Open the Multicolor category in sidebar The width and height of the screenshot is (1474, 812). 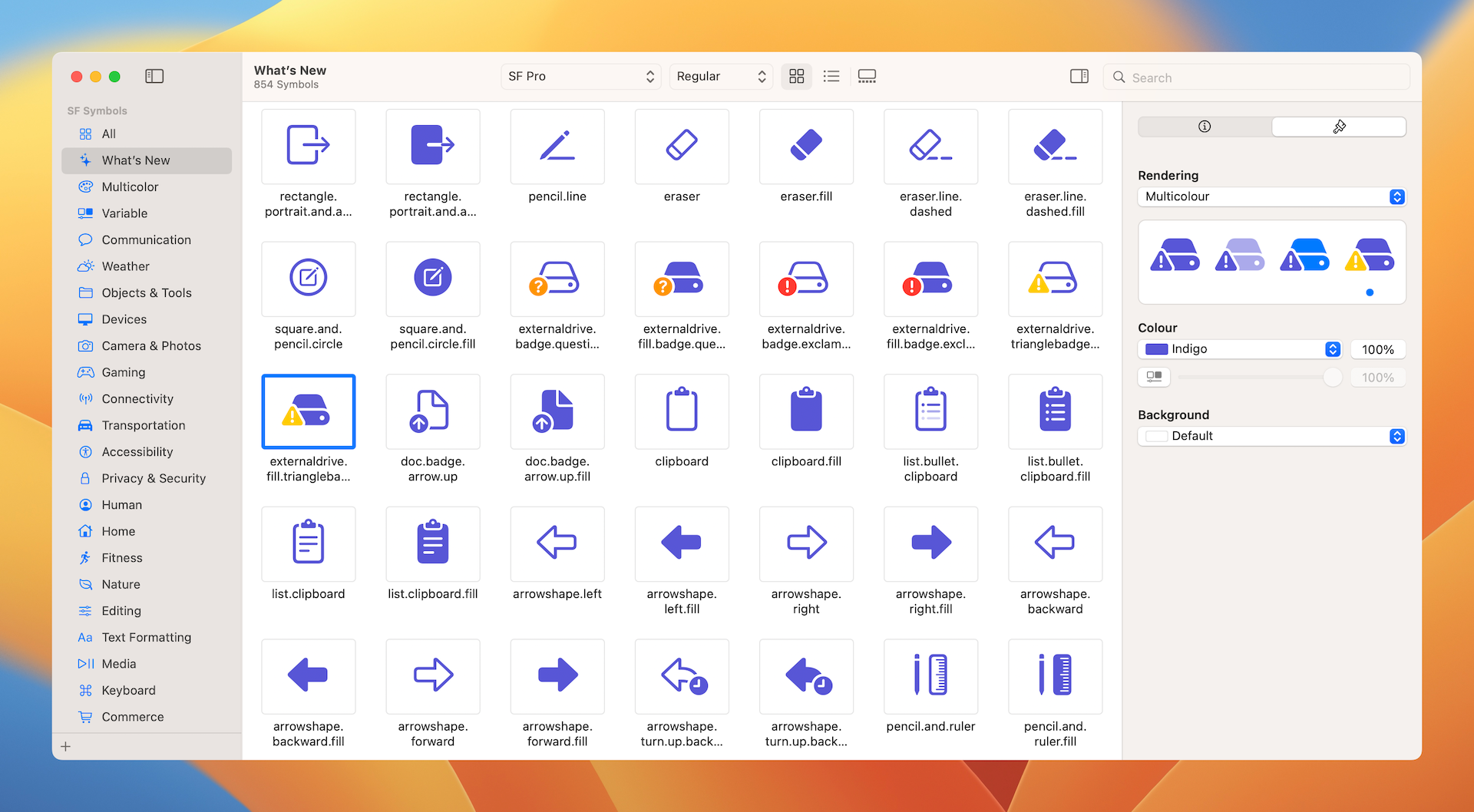click(x=130, y=186)
